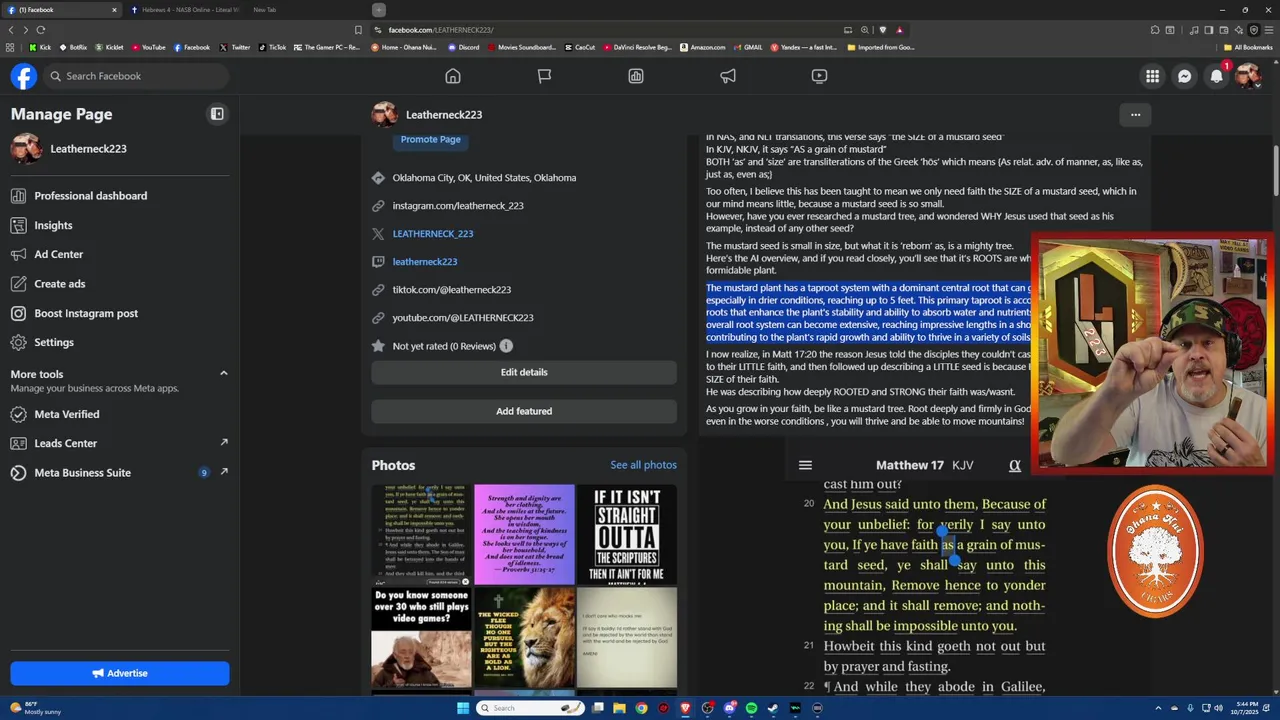Open Steam from the taskbar

point(773,708)
